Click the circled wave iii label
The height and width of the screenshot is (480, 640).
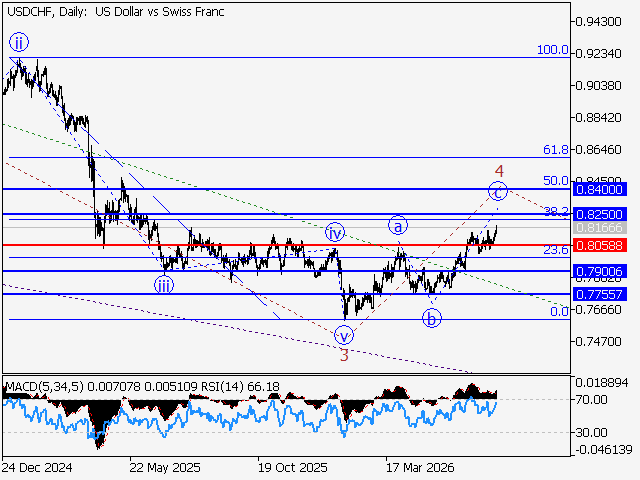point(164,285)
